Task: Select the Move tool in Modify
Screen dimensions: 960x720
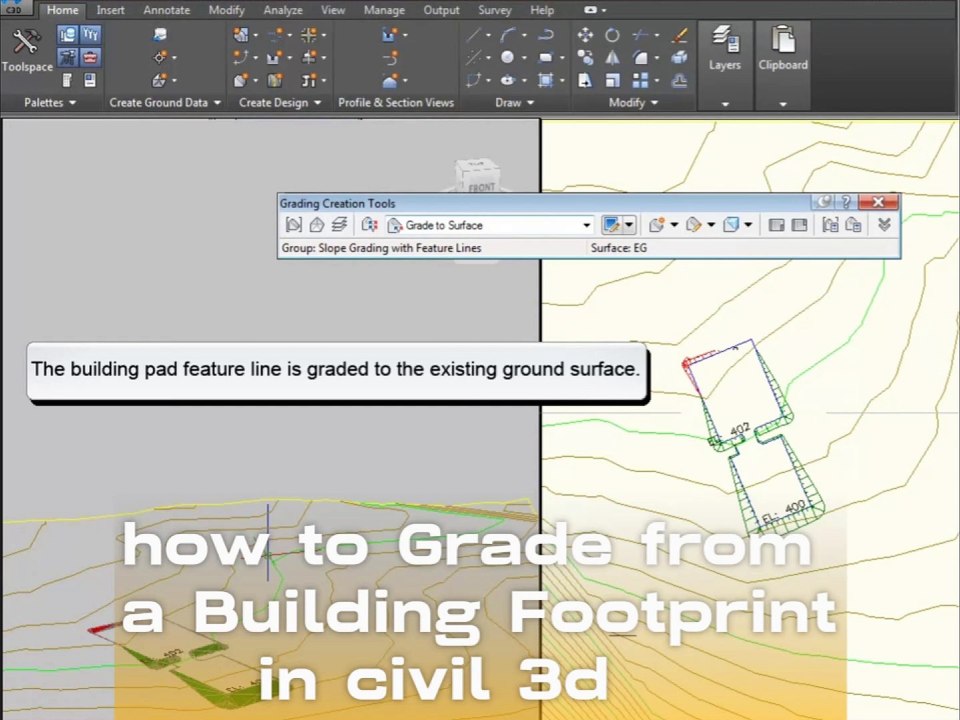Action: pyautogui.click(x=585, y=35)
